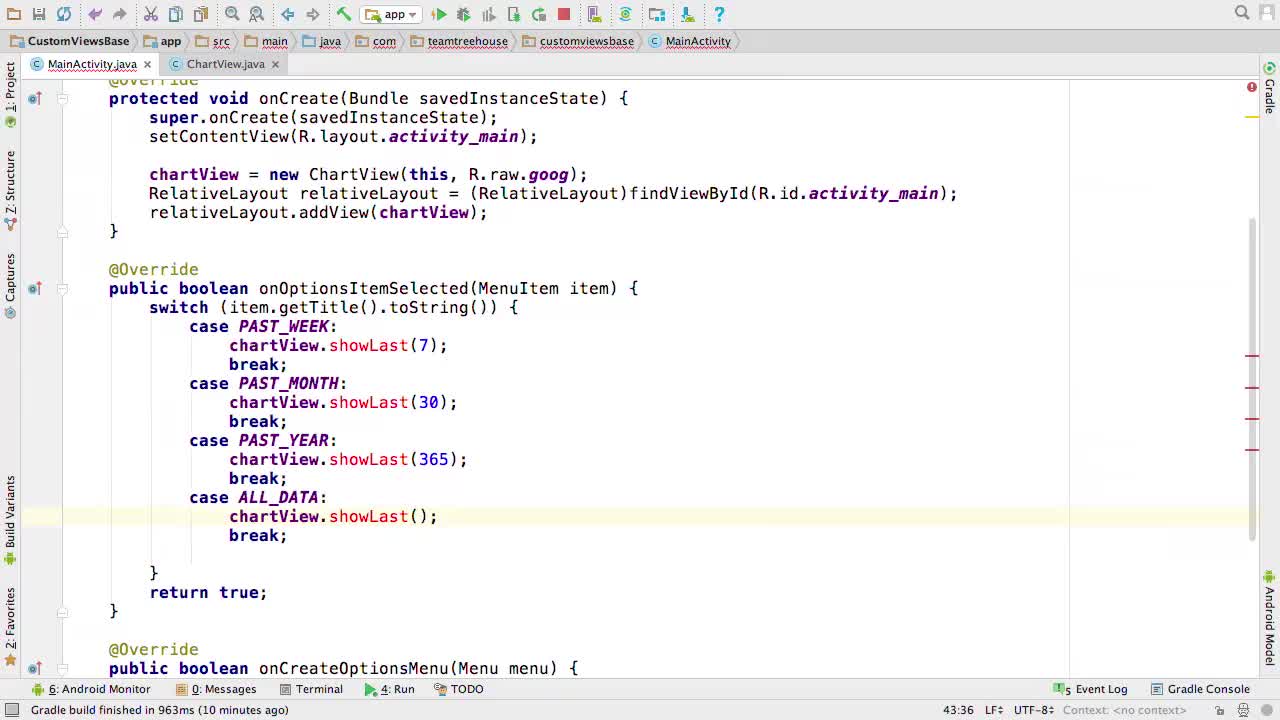Click the Run with Coverage icon
Viewport: 1280px width, 720px height.
click(489, 14)
